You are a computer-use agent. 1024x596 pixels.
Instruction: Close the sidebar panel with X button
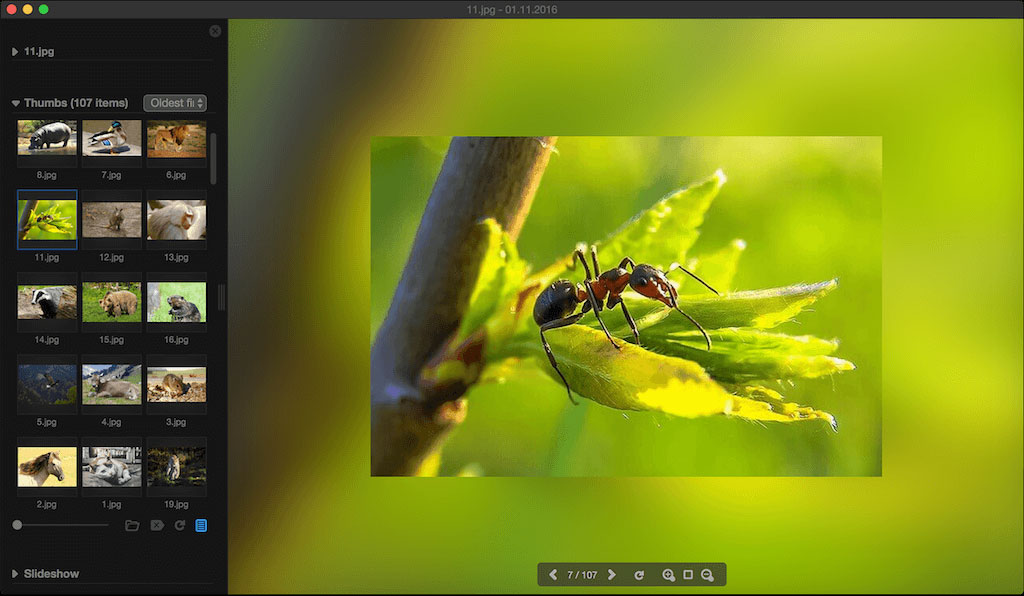click(215, 32)
